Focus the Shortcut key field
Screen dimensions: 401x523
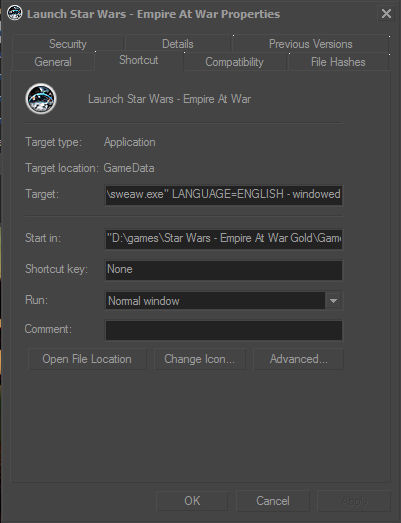coord(224,270)
